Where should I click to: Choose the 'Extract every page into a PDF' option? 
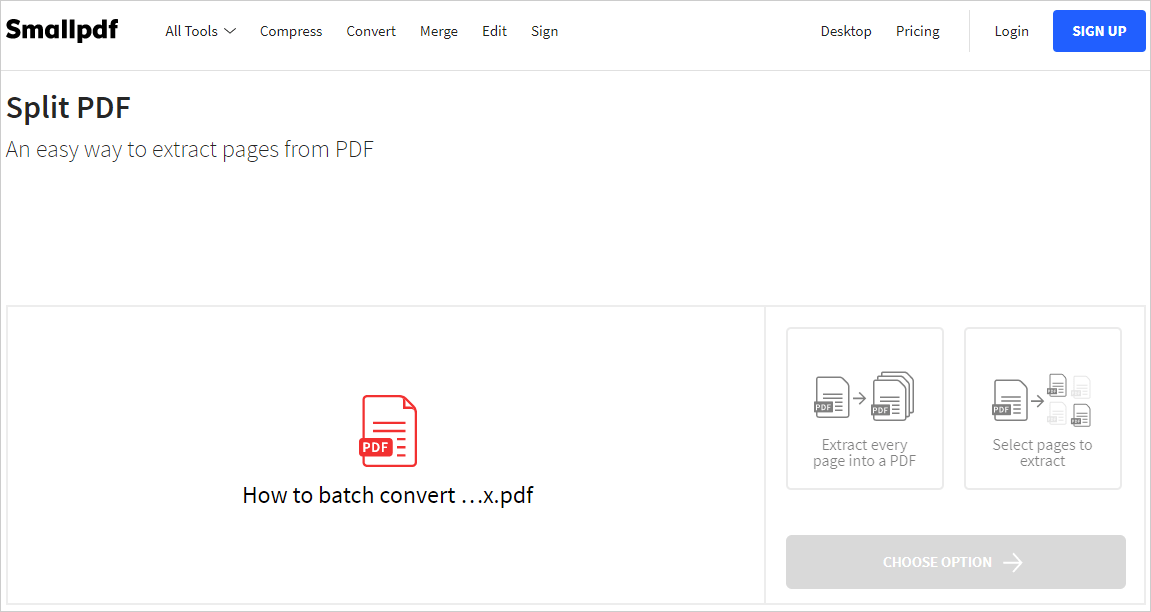[x=864, y=408]
